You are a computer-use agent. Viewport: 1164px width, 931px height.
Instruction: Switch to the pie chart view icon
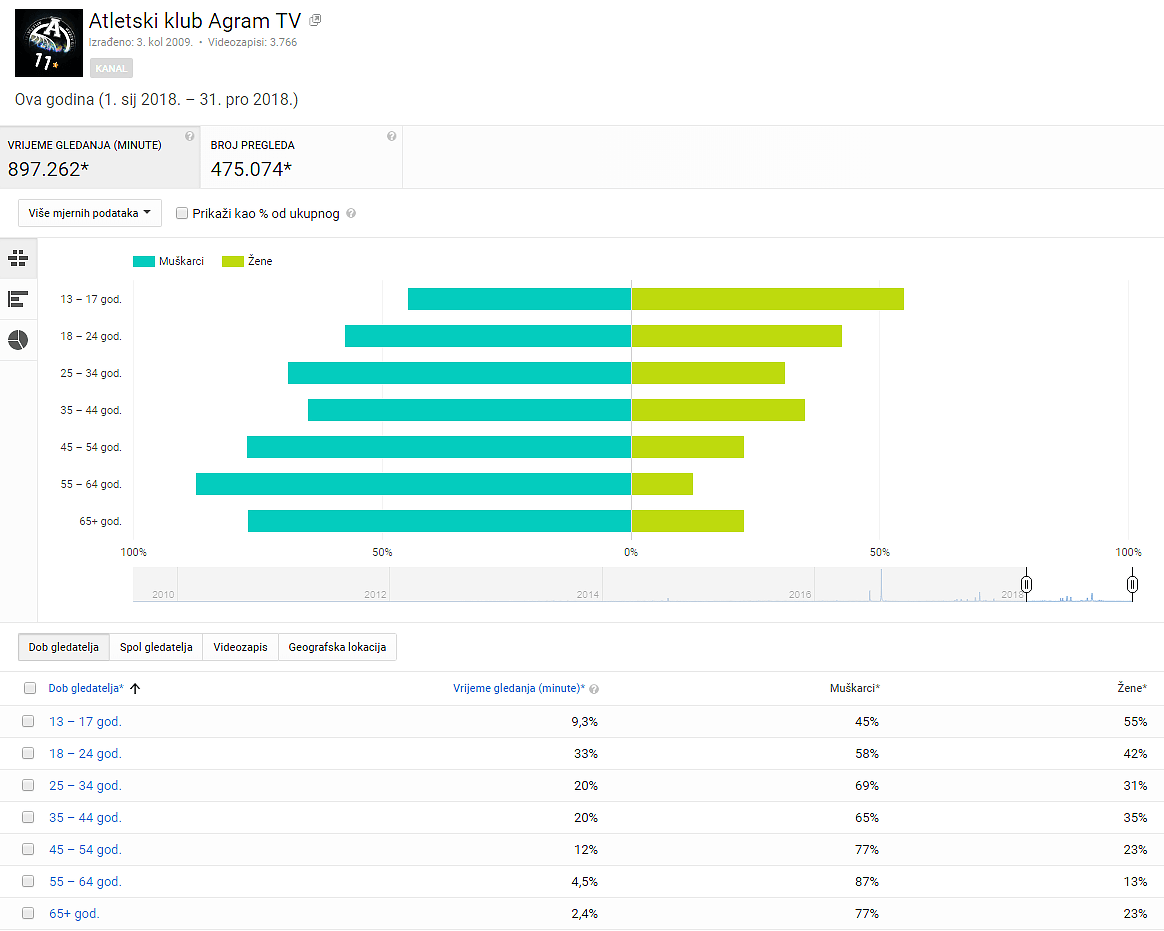[18, 340]
